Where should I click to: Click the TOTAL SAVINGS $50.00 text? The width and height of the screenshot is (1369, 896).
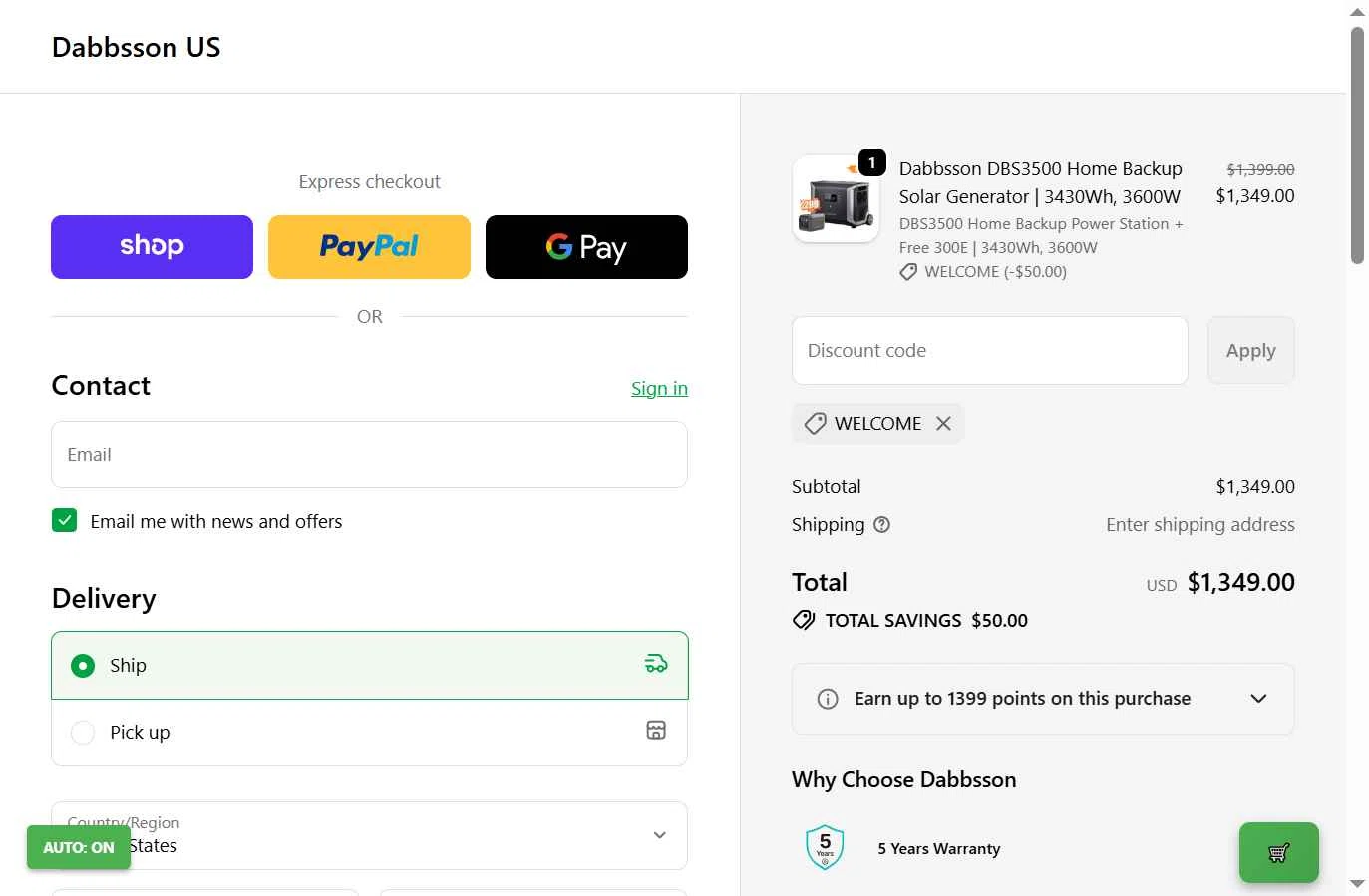tap(926, 620)
